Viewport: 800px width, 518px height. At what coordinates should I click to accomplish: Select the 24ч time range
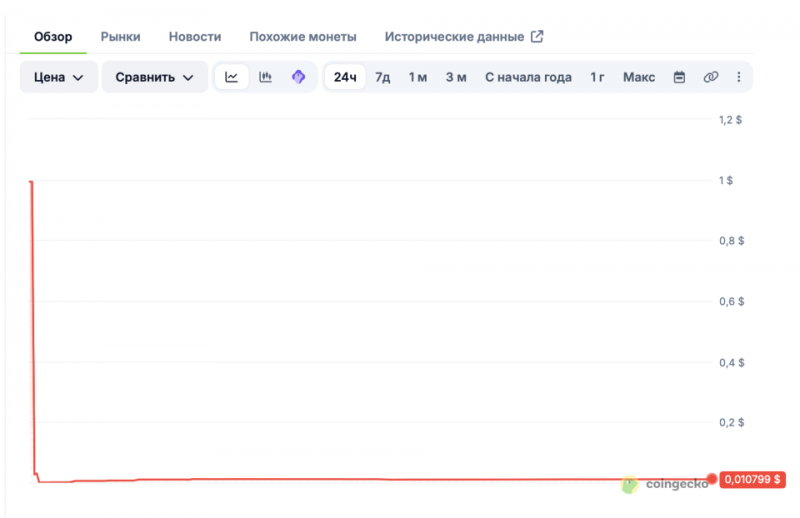(x=345, y=77)
